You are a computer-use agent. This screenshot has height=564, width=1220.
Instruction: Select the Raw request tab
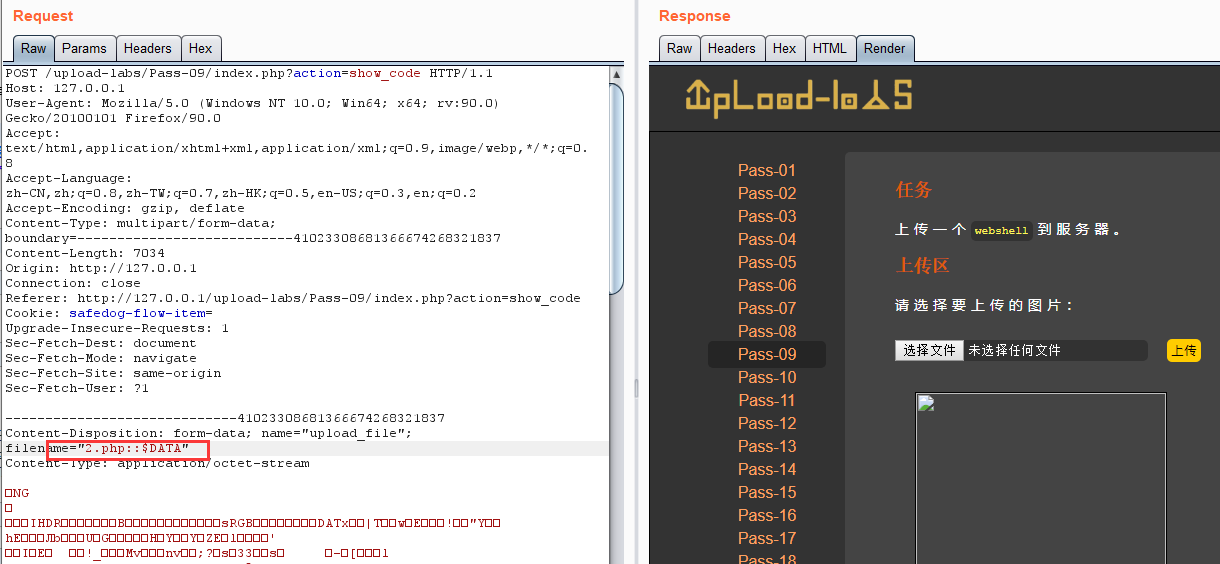[33, 48]
